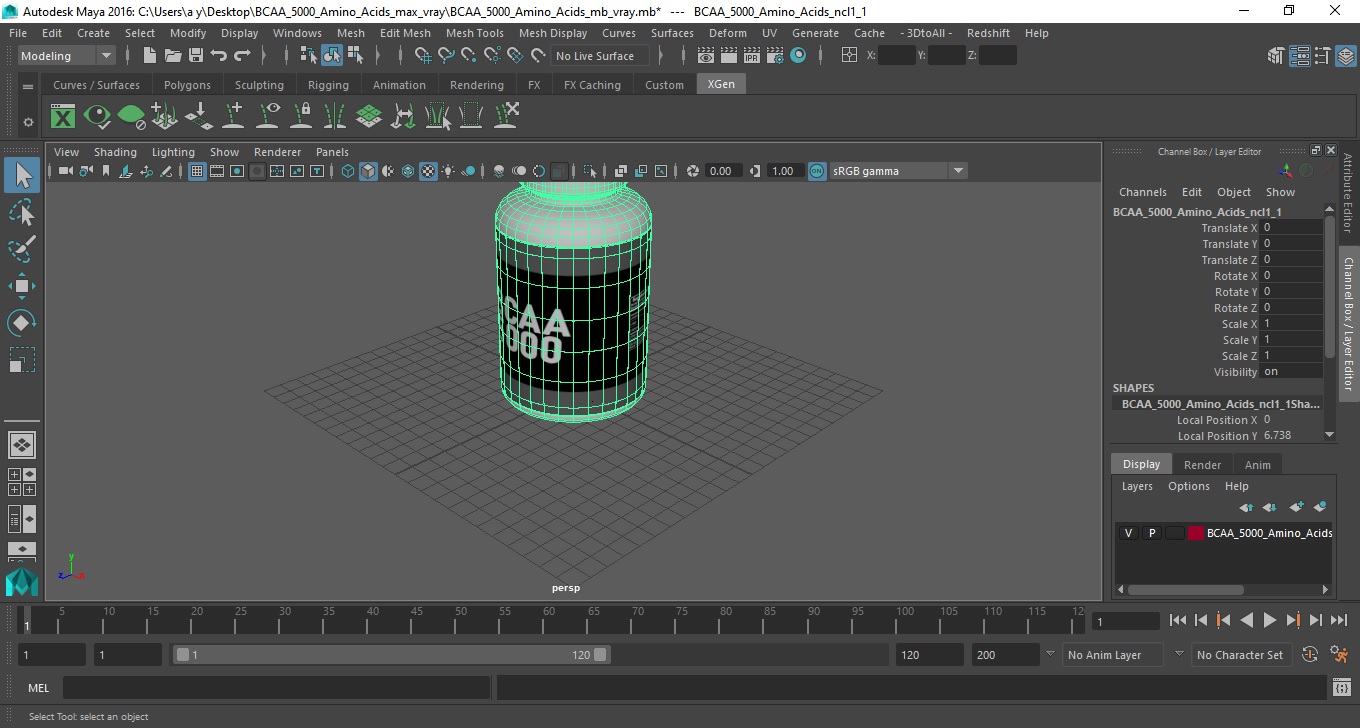Activate the Lasso Select tool
The width and height of the screenshot is (1360, 728).
22,212
